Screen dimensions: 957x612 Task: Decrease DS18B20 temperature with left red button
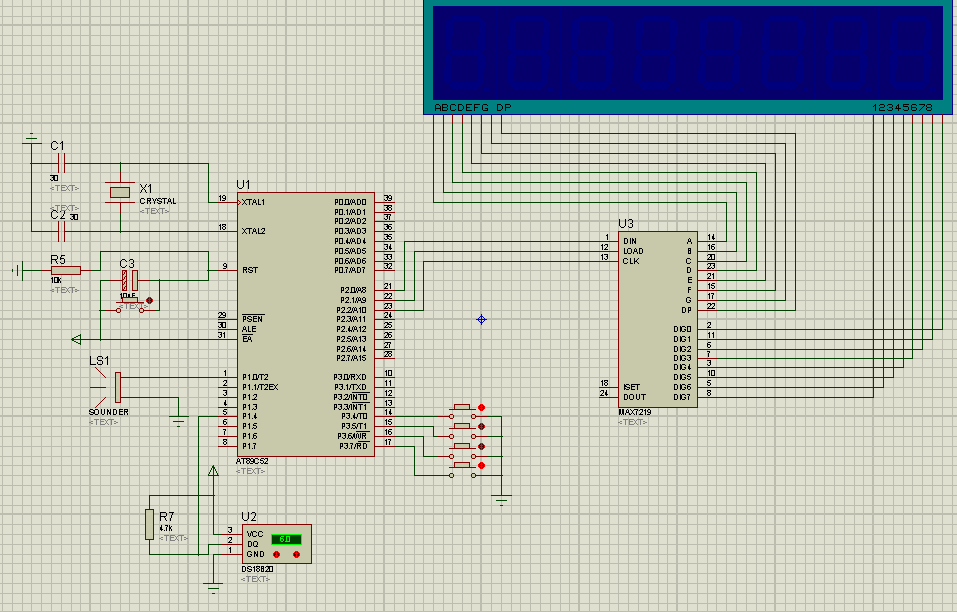[276, 555]
